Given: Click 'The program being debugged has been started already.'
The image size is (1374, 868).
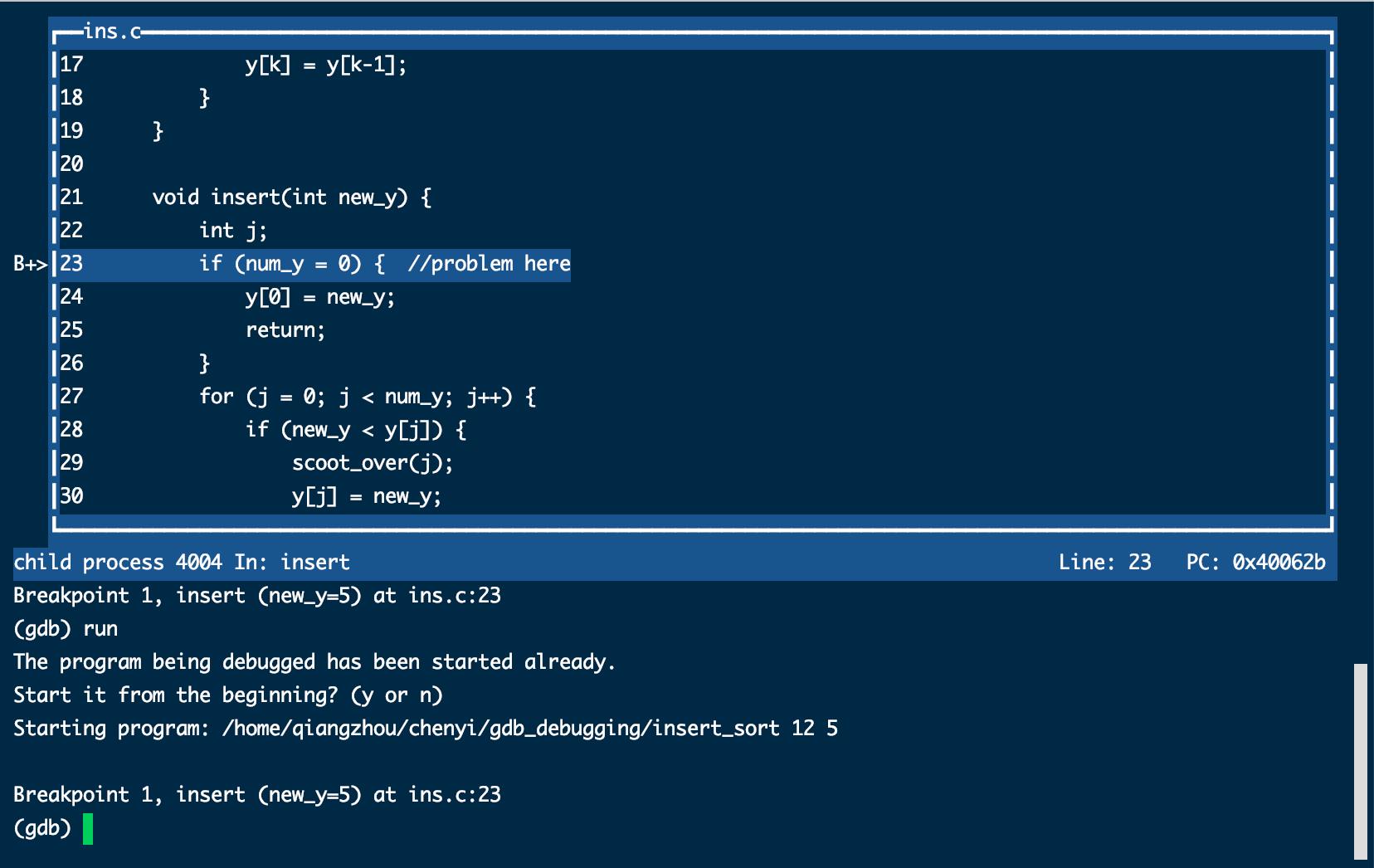Looking at the screenshot, I should [314, 662].
